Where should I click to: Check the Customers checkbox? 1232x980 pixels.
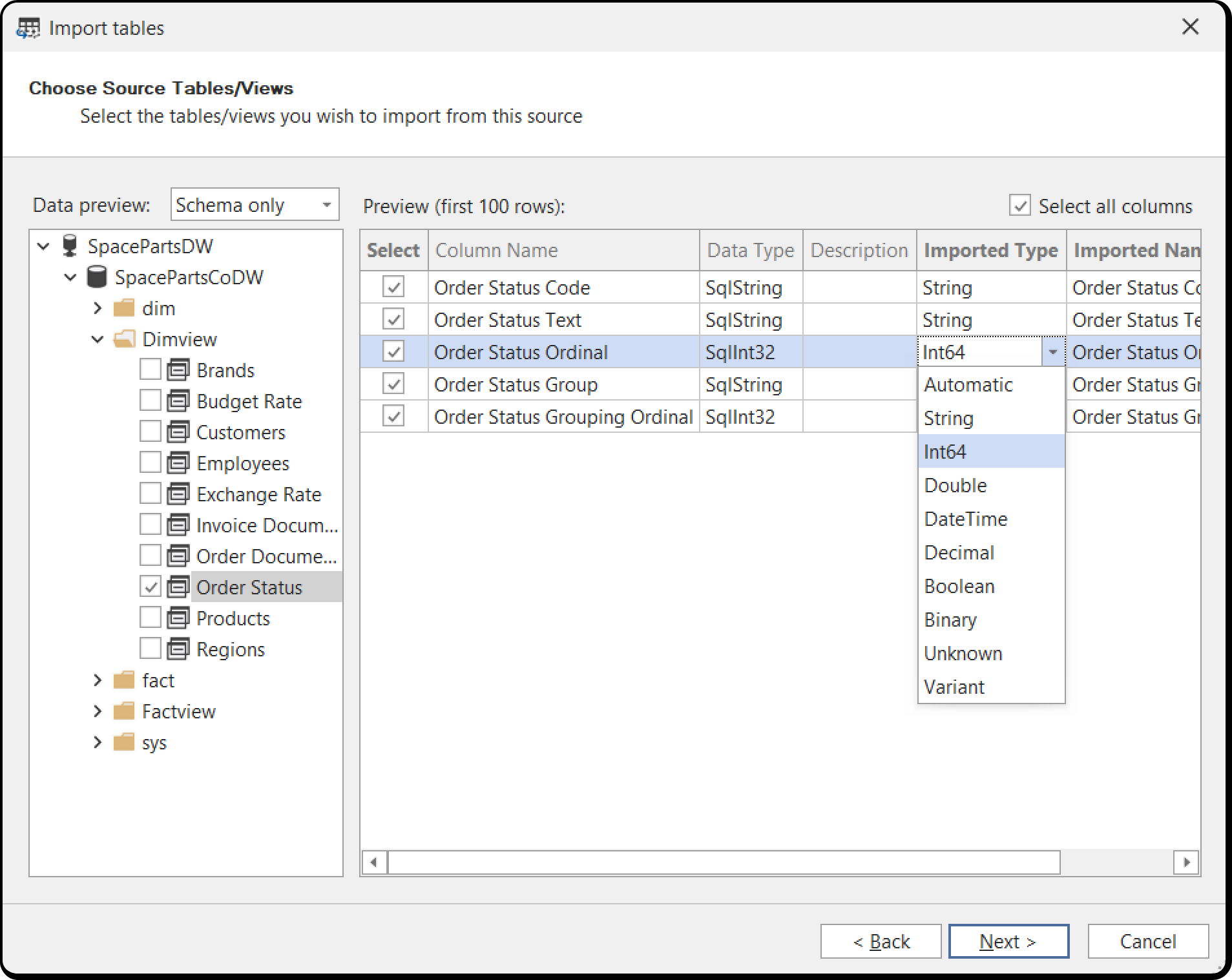pyautogui.click(x=151, y=432)
